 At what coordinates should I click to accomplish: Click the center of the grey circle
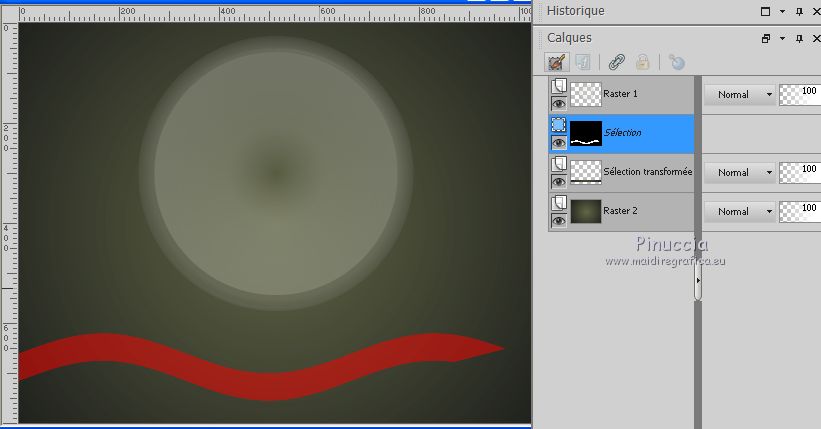point(275,173)
